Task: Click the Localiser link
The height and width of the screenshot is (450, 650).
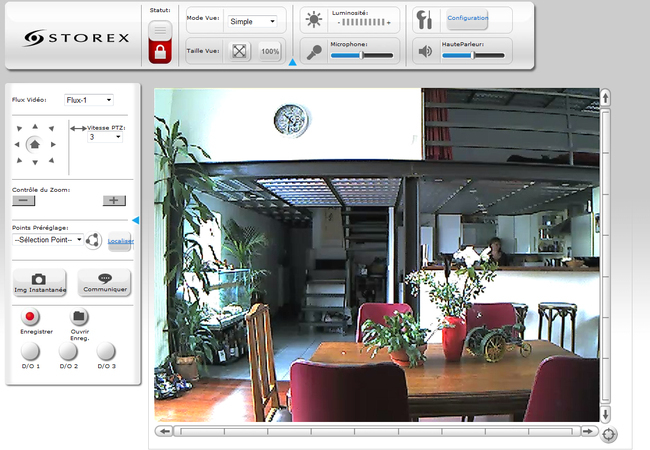Action: 121,241
